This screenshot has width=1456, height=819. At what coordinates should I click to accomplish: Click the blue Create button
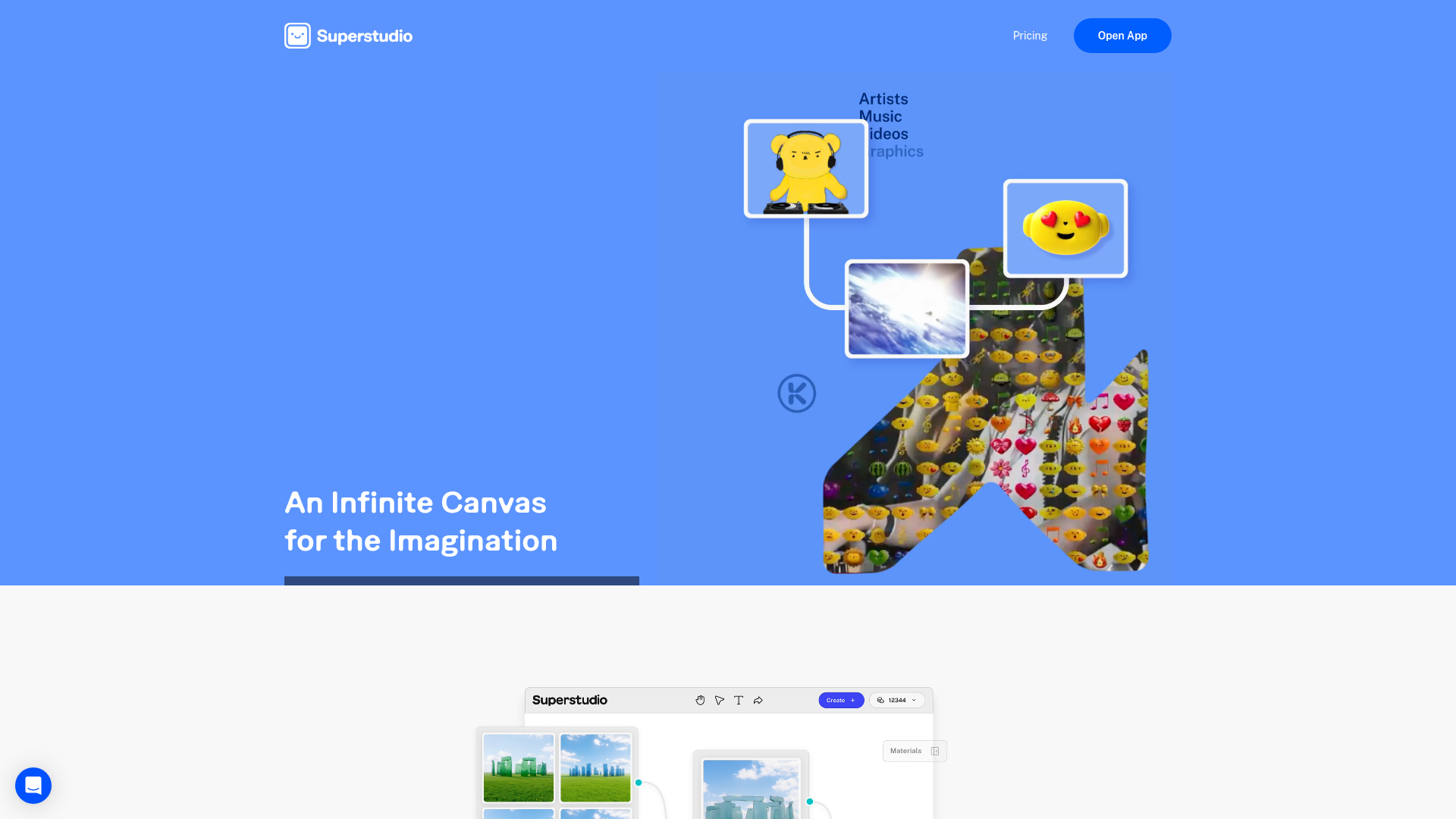pos(841,700)
